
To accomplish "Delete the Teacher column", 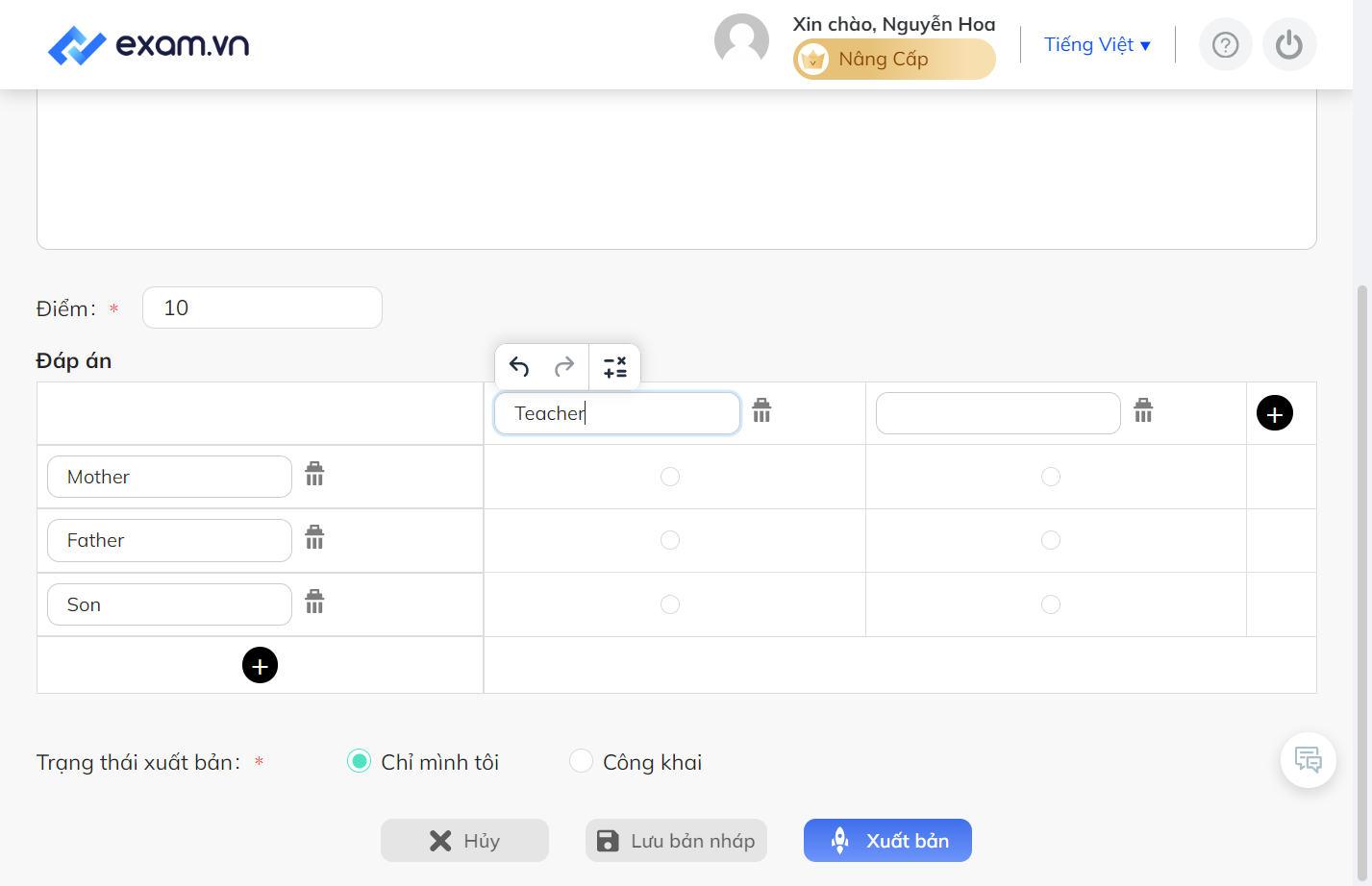I will pyautogui.click(x=761, y=410).
